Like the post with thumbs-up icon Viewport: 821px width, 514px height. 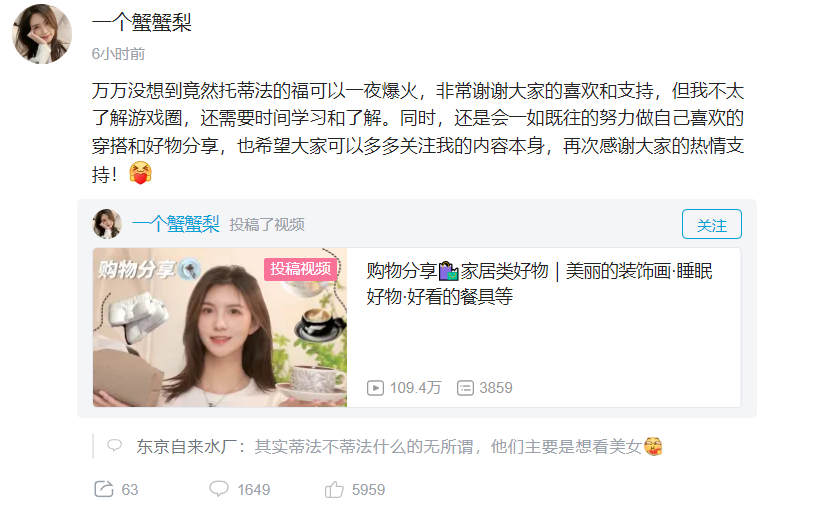[334, 489]
